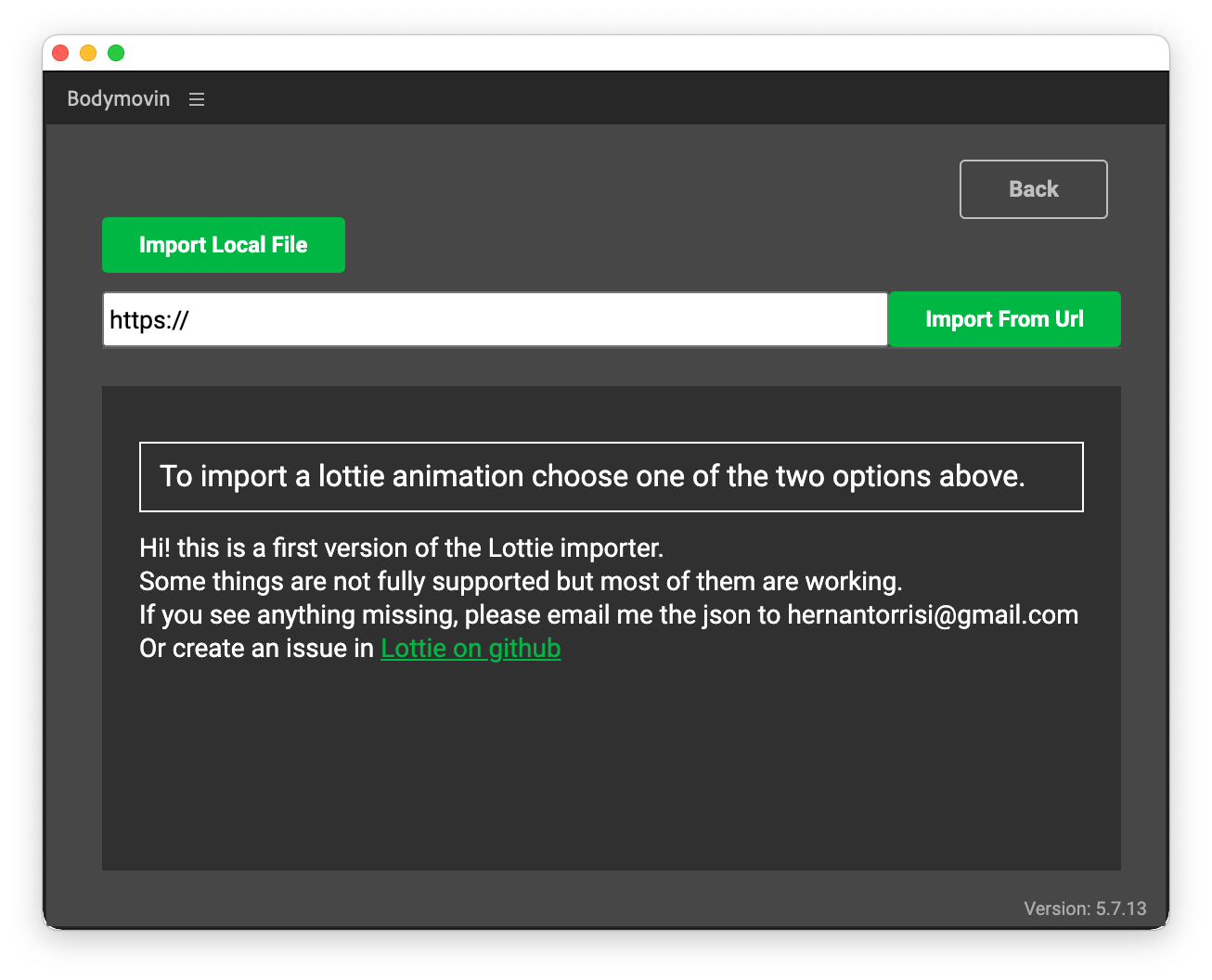The image size is (1212, 980).
Task: Click Import Local File button
Action: coord(224,245)
